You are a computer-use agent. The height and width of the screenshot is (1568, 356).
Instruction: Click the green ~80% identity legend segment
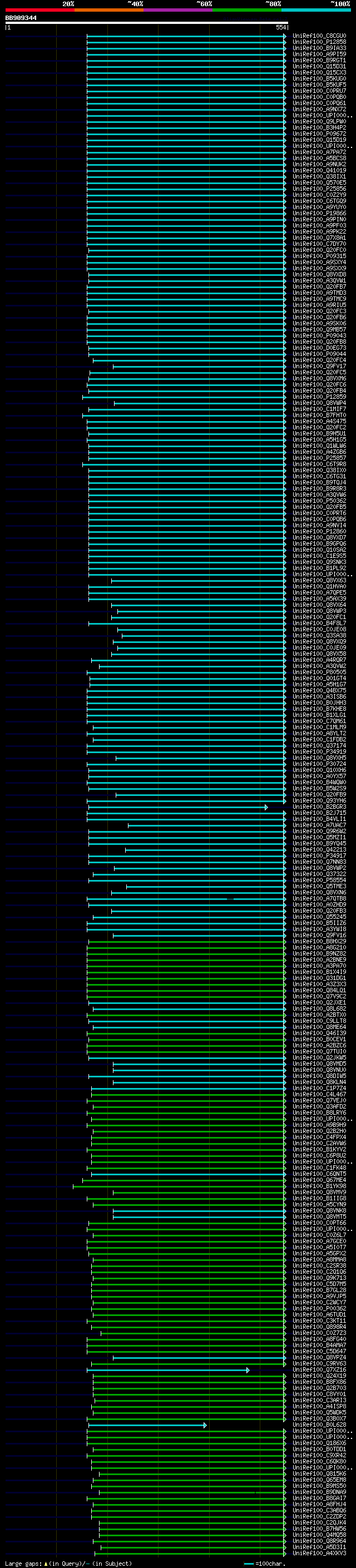tap(247, 10)
